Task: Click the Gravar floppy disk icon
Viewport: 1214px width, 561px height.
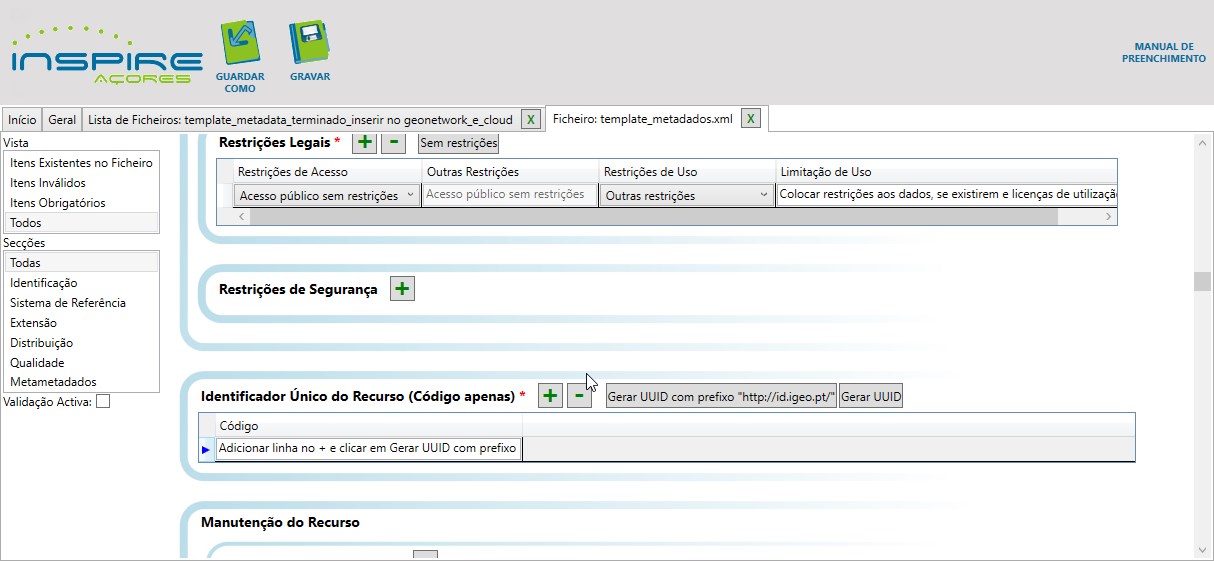Action: pyautogui.click(x=309, y=45)
